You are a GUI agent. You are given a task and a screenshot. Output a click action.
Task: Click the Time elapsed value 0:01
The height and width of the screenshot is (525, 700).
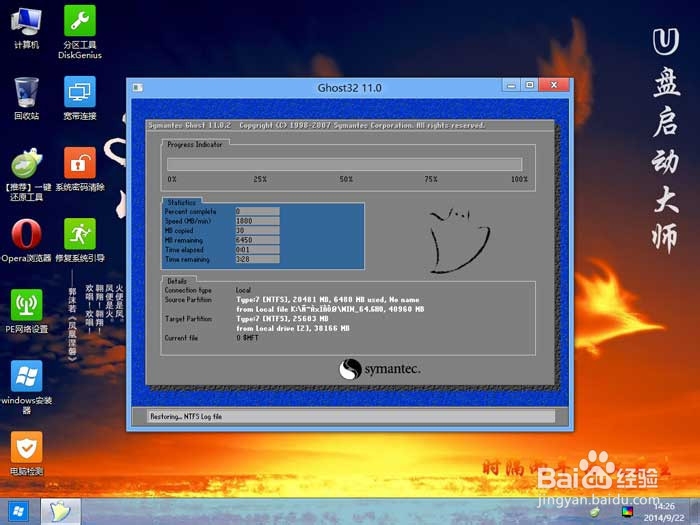point(257,250)
